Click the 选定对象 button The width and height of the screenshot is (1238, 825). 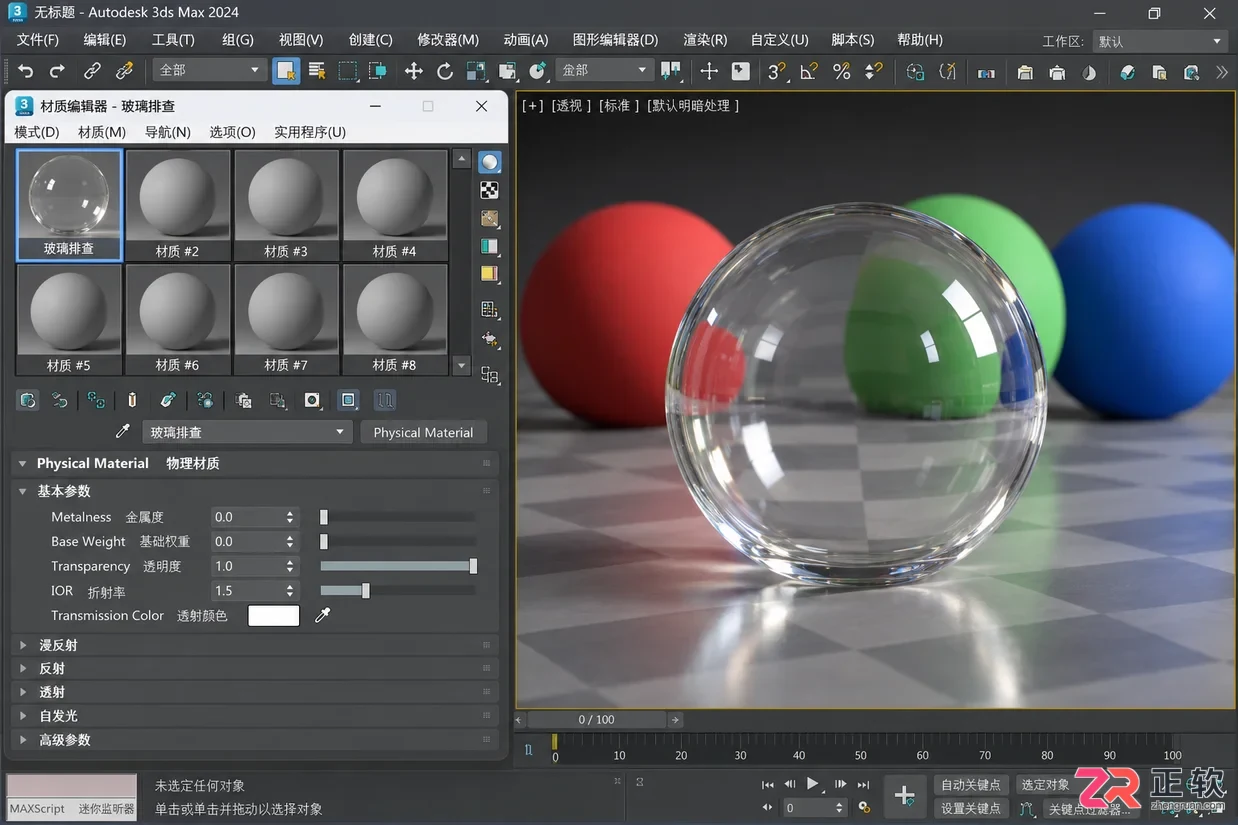1045,785
